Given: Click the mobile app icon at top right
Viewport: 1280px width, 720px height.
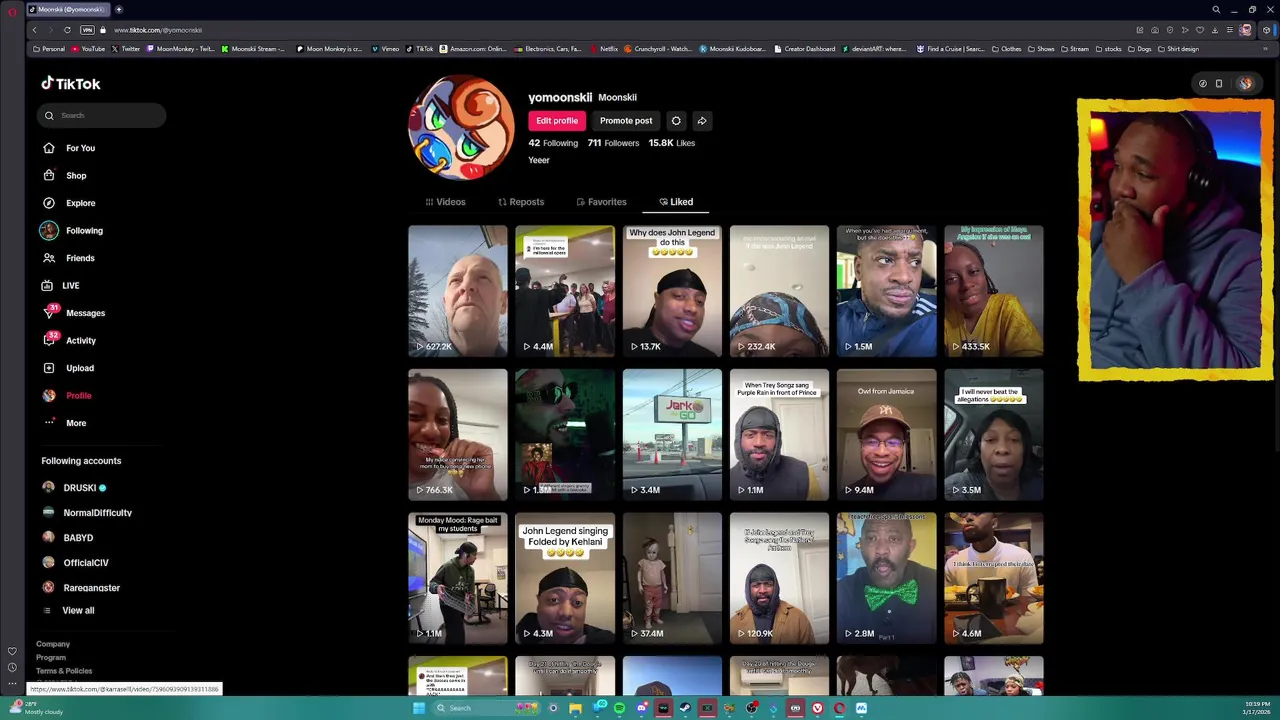Looking at the screenshot, I should [1219, 84].
